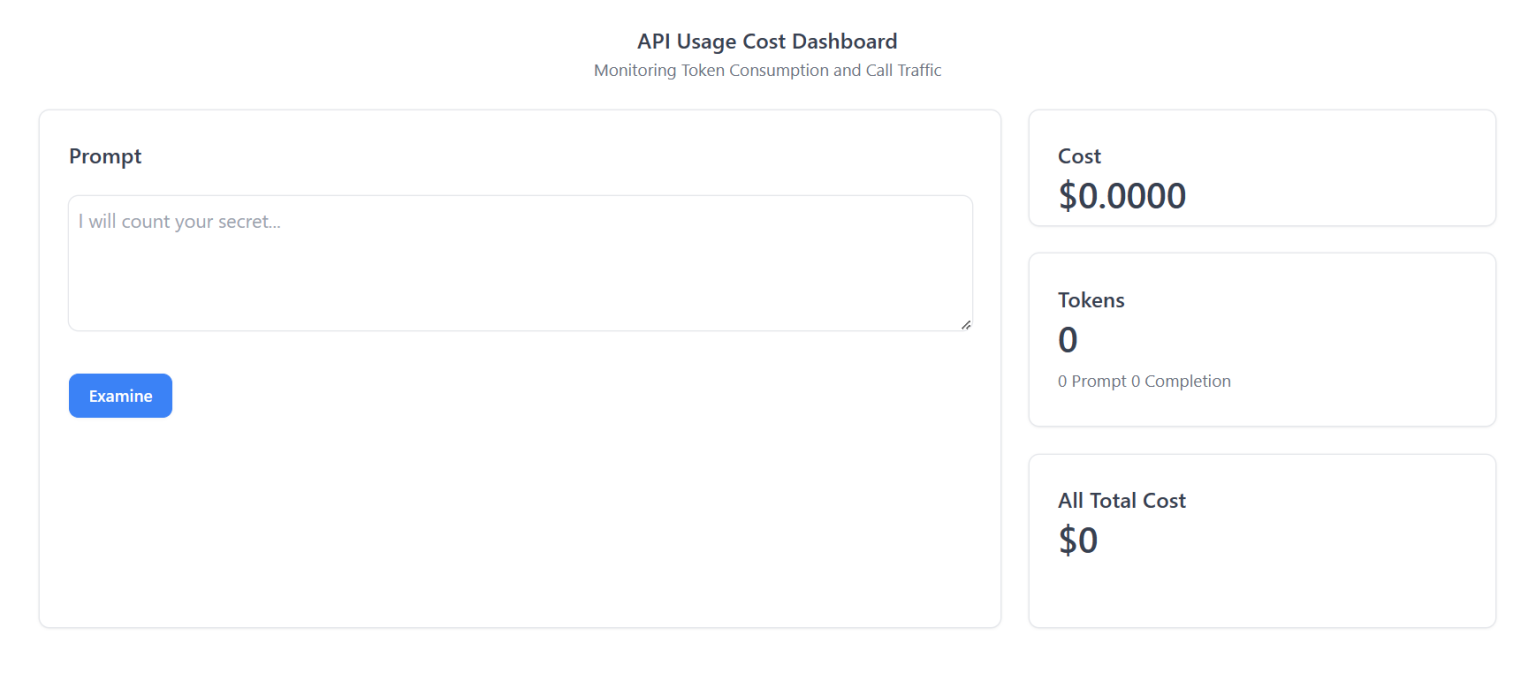Click the textarea resize handle

966,324
